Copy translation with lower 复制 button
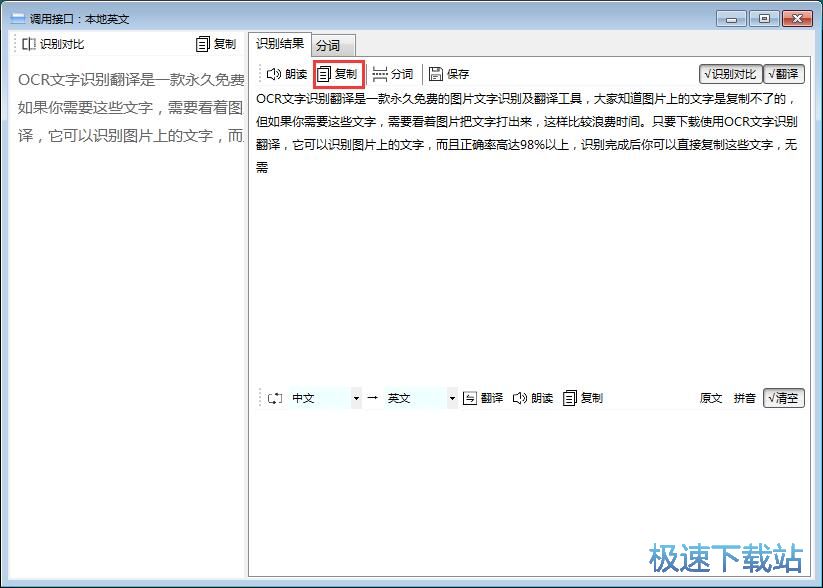 583,398
